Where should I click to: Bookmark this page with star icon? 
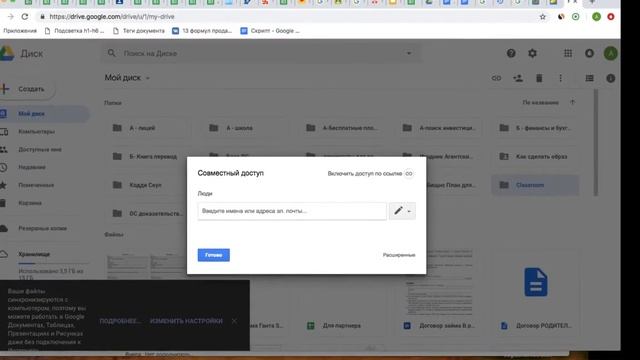542,17
